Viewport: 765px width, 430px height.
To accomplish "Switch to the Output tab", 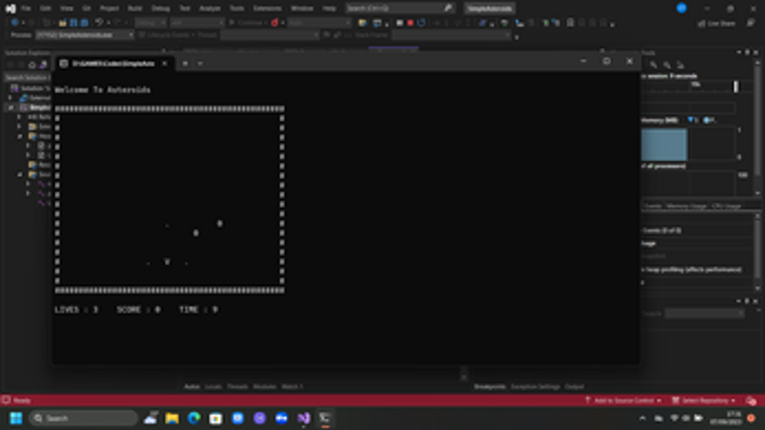I will [x=574, y=387].
